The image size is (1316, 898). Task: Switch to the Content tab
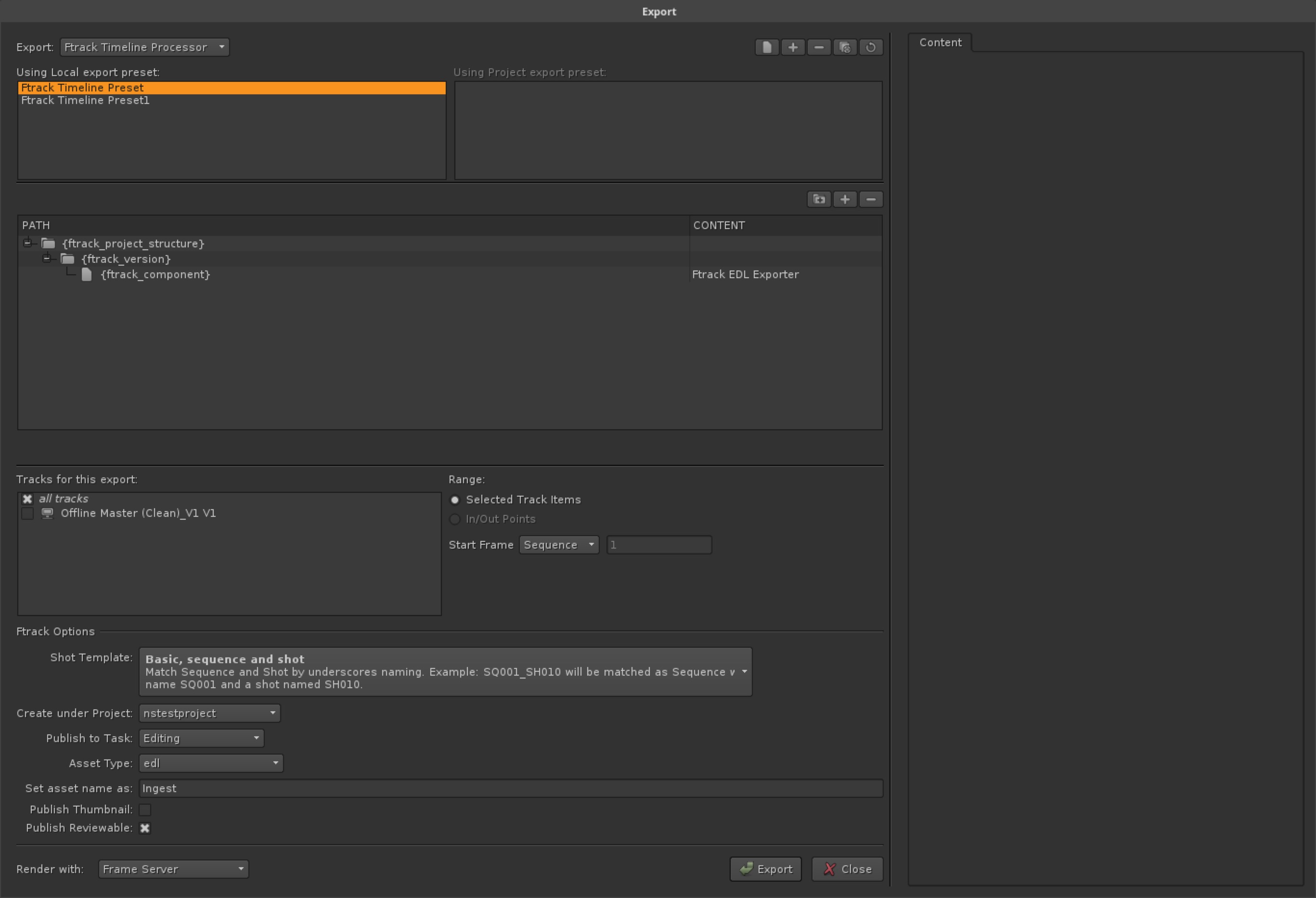pos(940,42)
